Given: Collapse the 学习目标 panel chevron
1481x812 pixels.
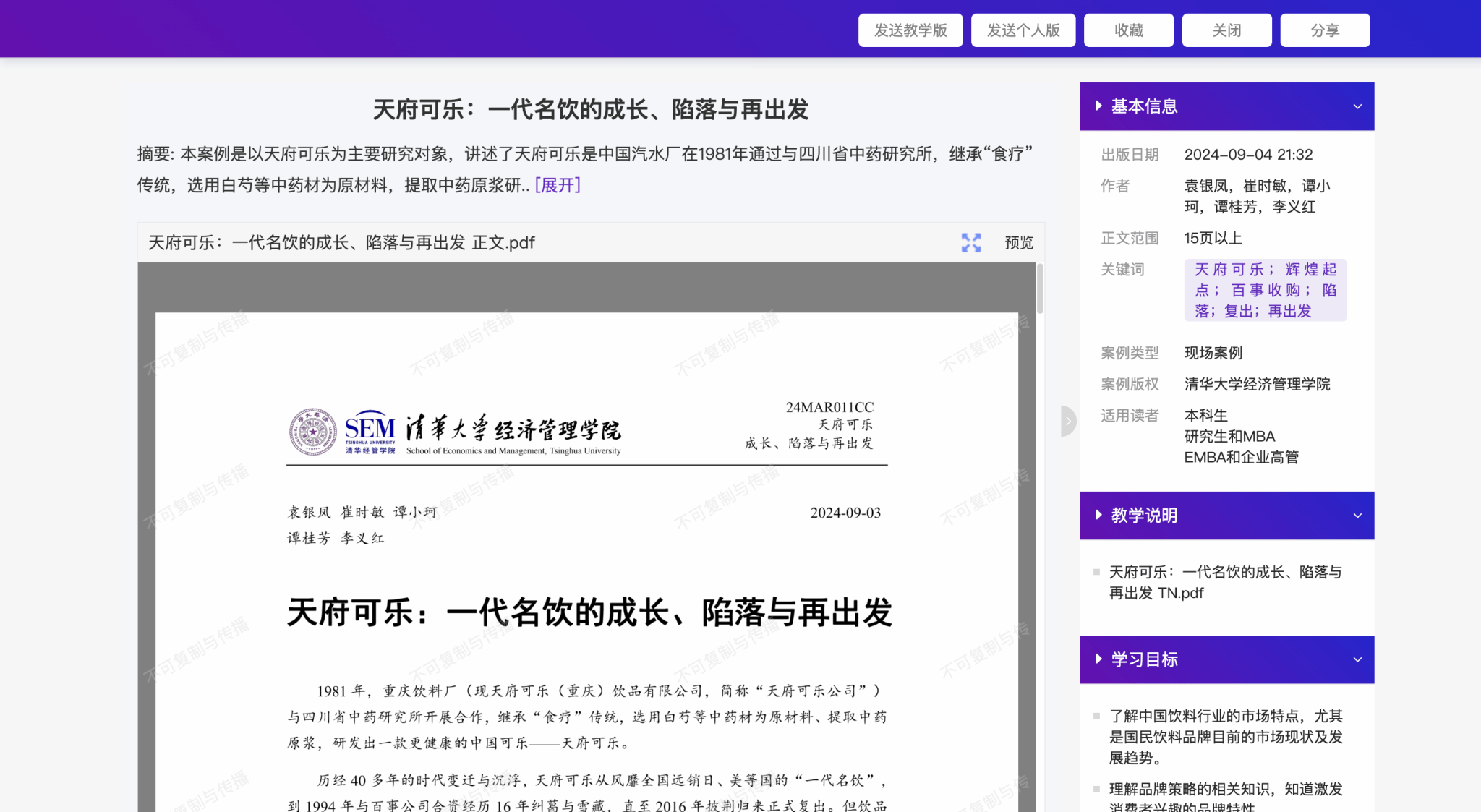Looking at the screenshot, I should click(x=1357, y=659).
